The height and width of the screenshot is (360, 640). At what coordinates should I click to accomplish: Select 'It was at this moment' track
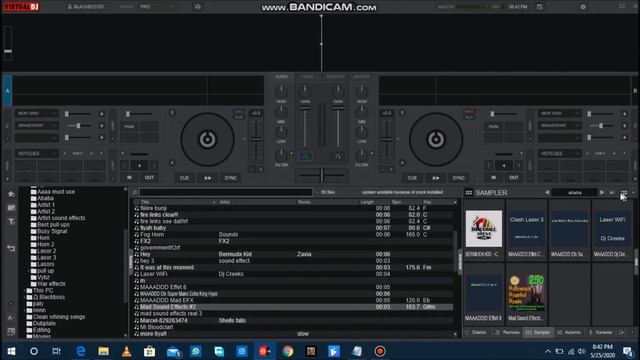click(293, 267)
